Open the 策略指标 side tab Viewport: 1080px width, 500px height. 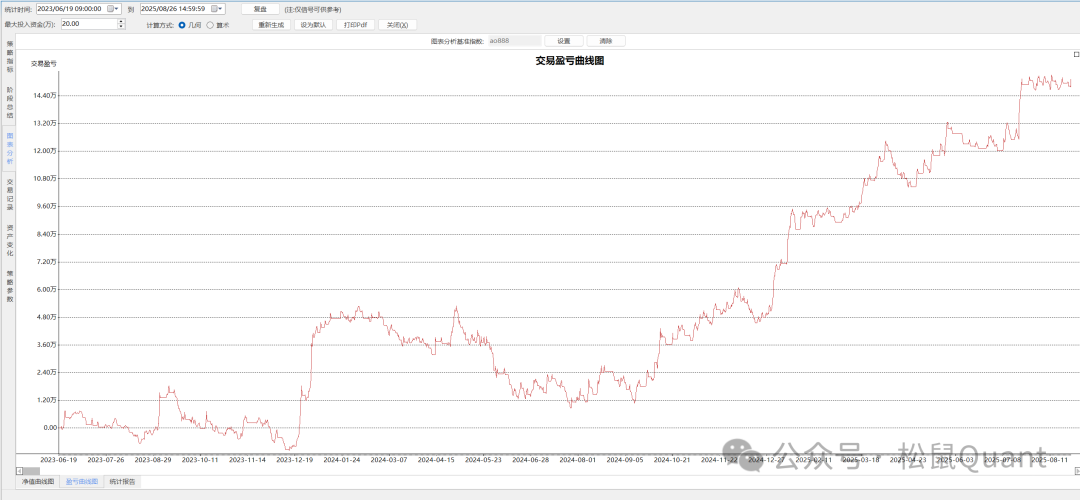pos(10,57)
